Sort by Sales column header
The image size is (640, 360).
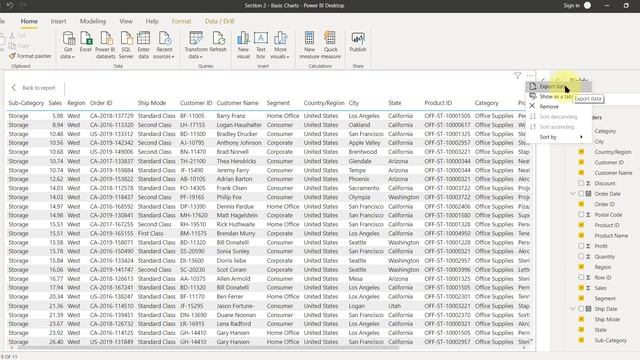pos(55,103)
